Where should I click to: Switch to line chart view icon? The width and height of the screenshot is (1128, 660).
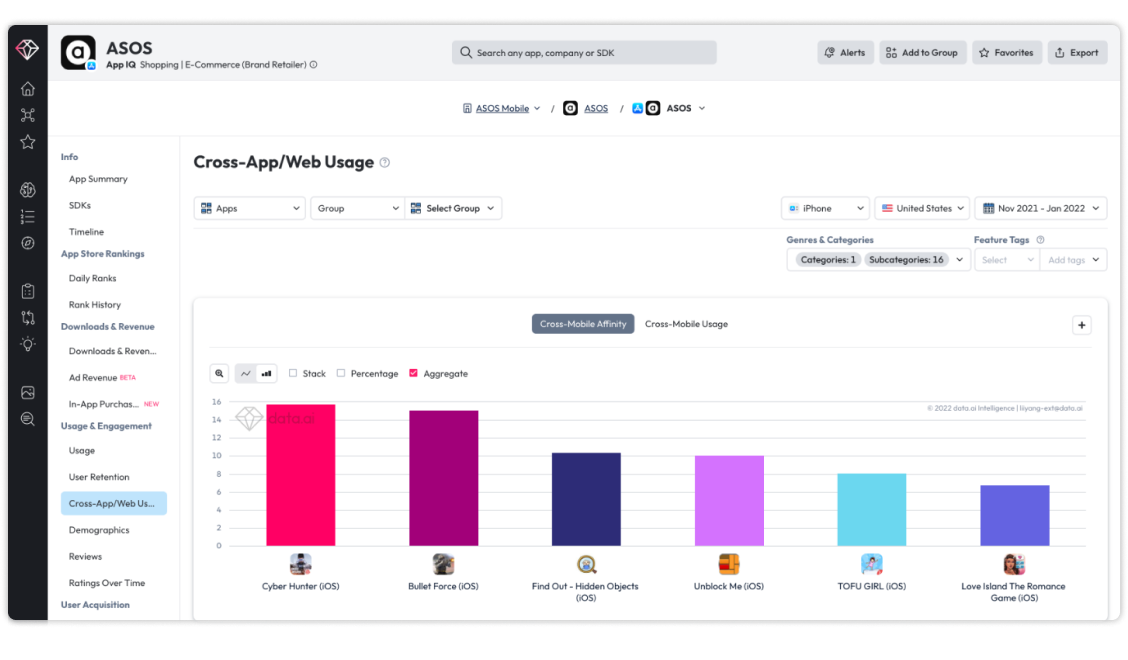point(246,373)
